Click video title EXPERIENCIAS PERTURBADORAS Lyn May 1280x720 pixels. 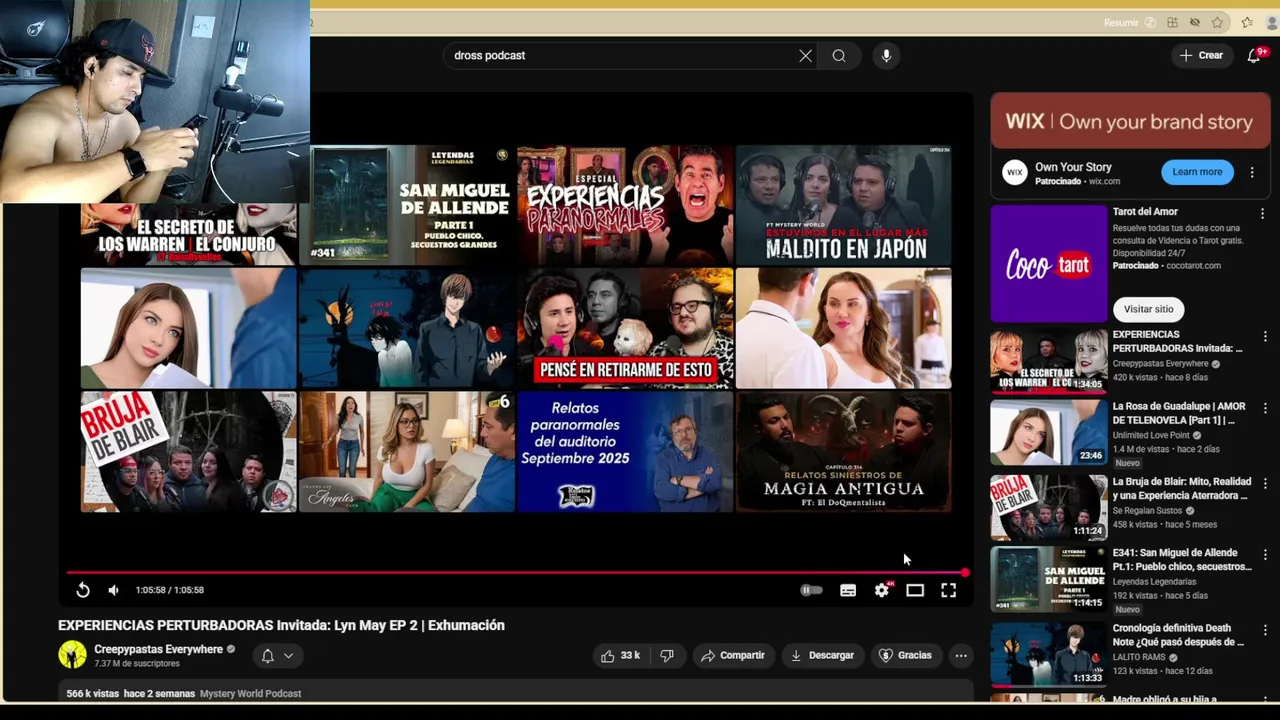281,625
